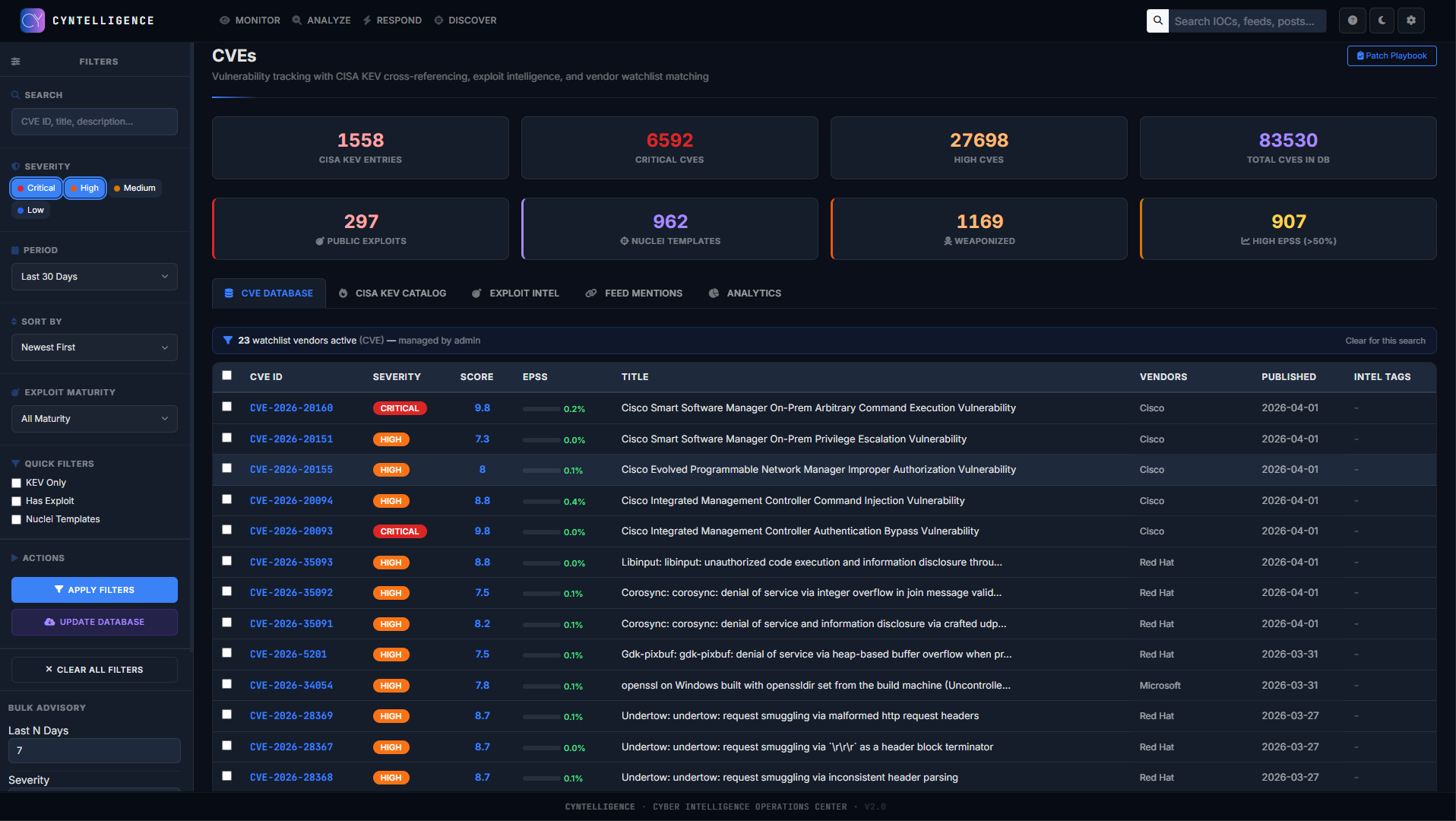Viewport: 1456px width, 821px height.
Task: Select the CVE-2026-35093 row checkbox
Action: pos(226,561)
